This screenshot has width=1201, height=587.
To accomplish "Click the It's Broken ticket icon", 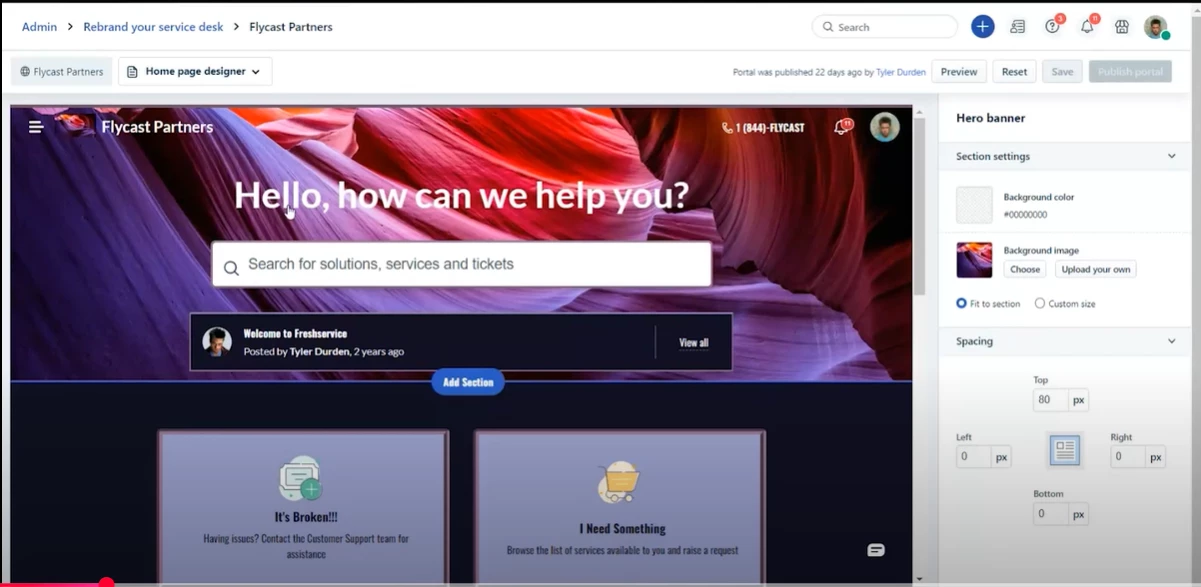I will tap(300, 479).
